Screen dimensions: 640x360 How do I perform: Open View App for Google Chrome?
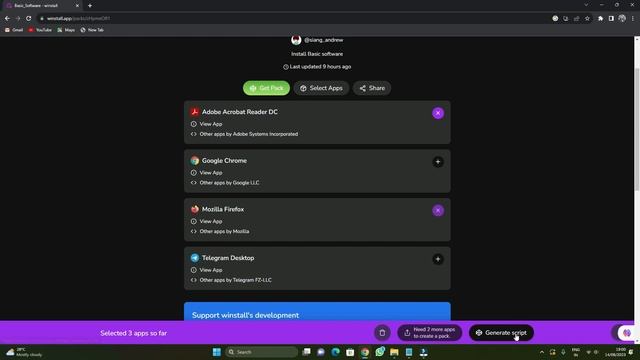[x=206, y=173]
